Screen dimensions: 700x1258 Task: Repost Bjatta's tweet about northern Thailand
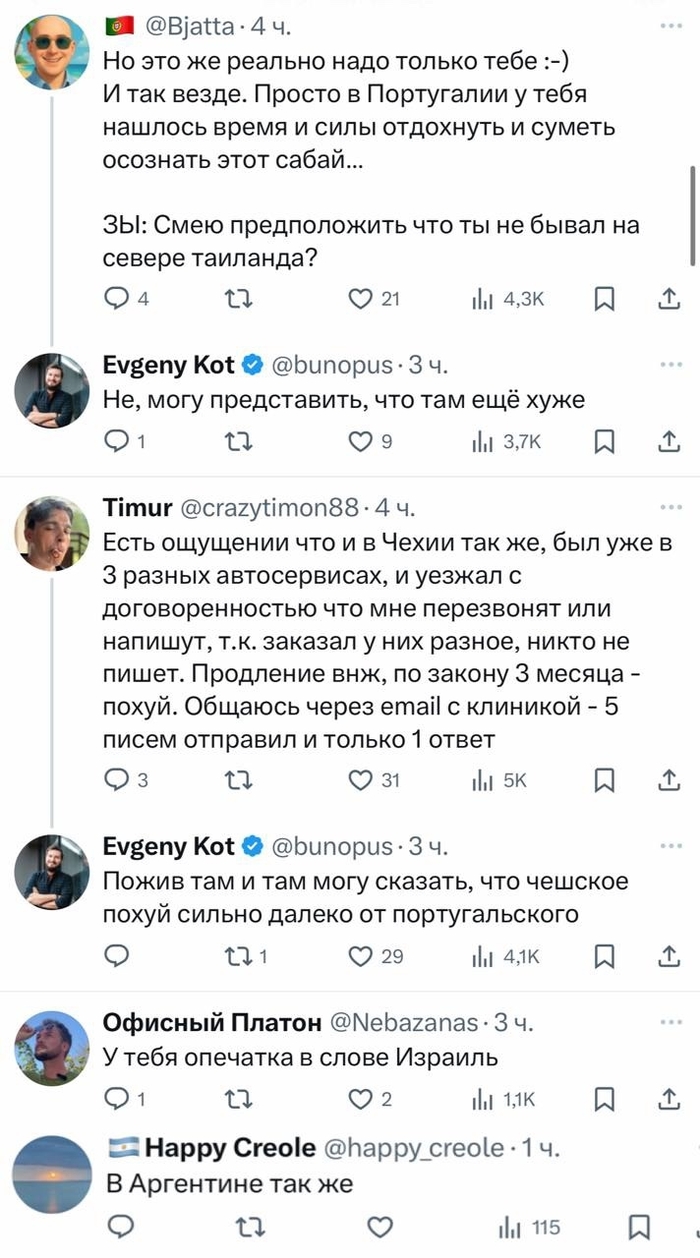pyautogui.click(x=234, y=297)
